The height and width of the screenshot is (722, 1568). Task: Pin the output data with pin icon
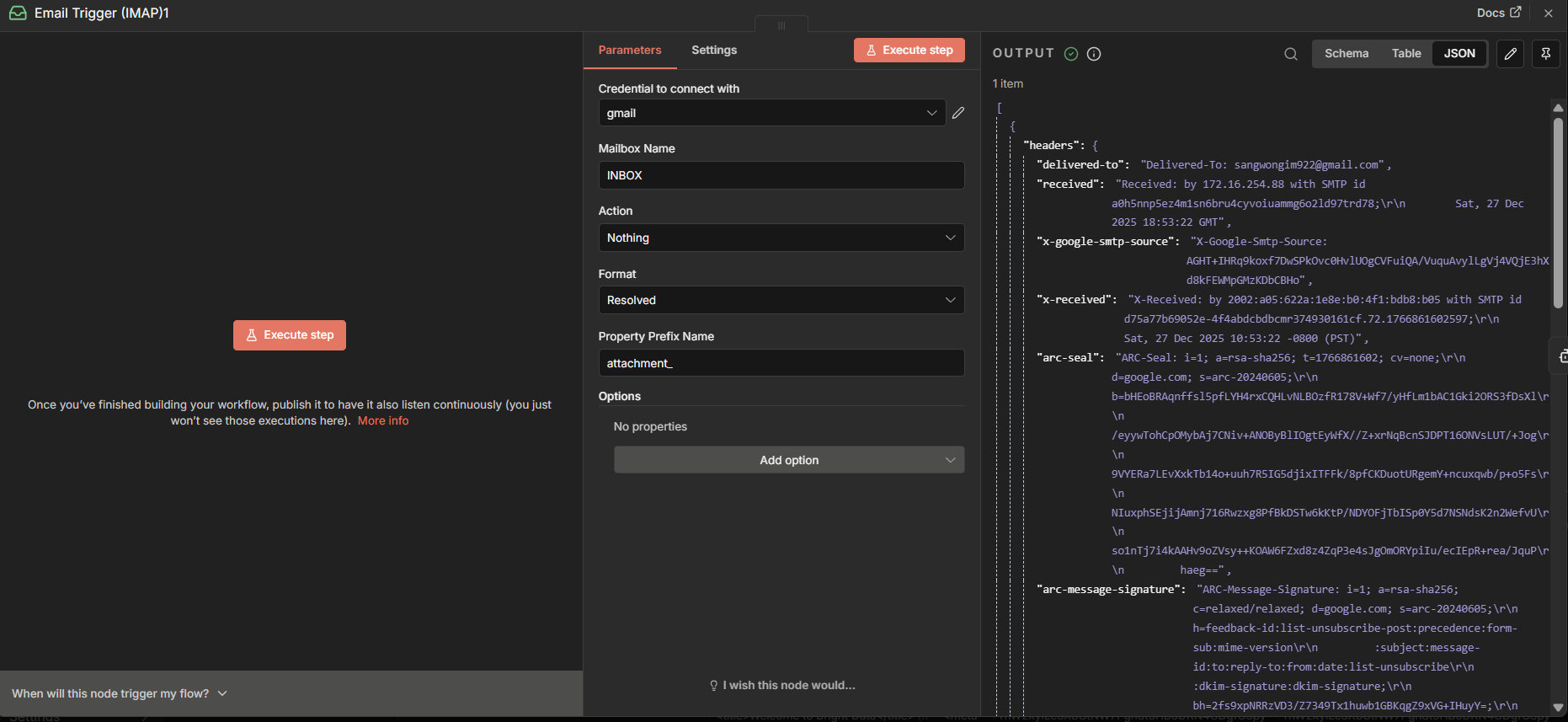tap(1546, 54)
